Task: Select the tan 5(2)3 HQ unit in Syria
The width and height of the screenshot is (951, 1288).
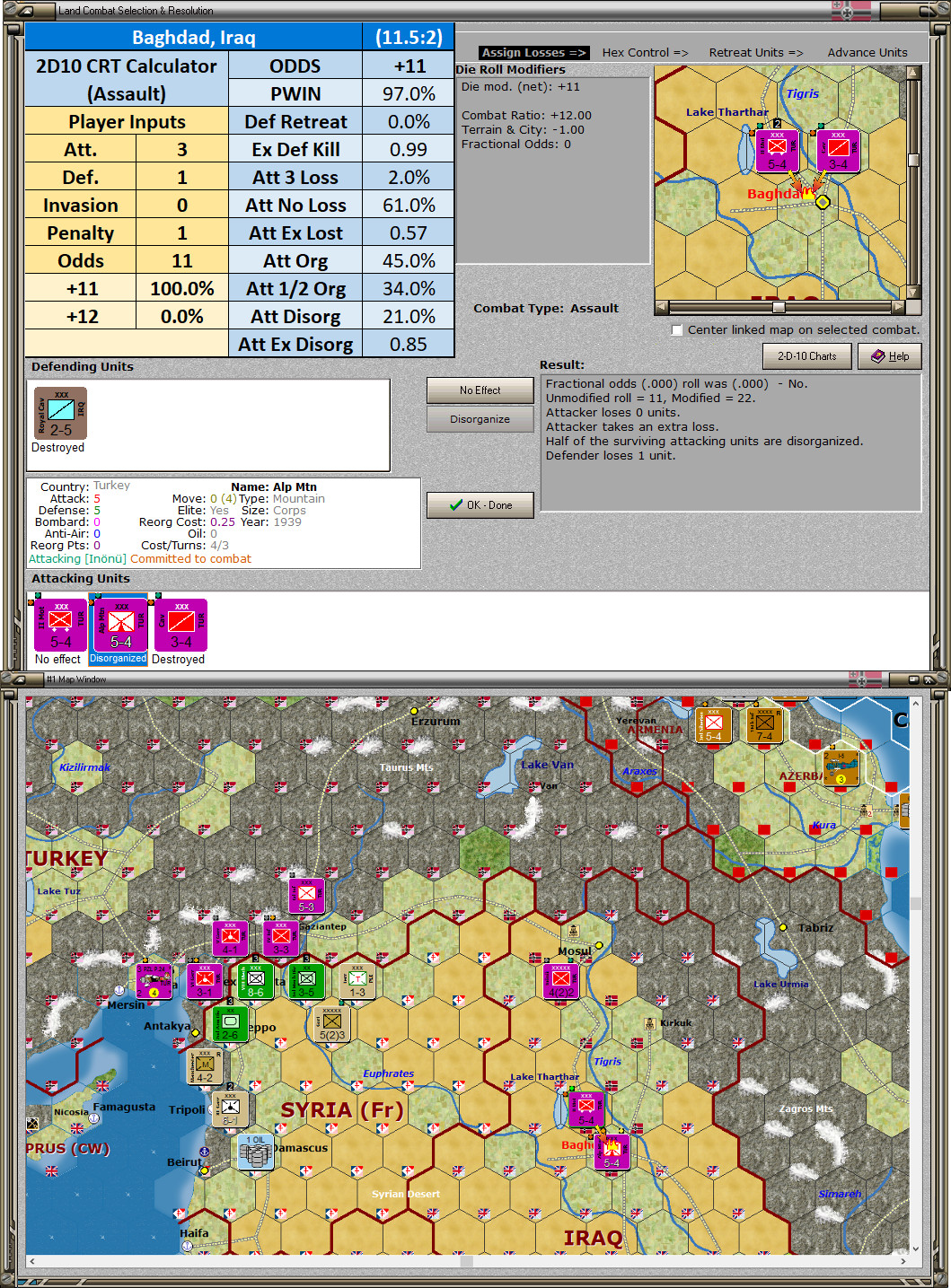Action: pyautogui.click(x=331, y=1023)
